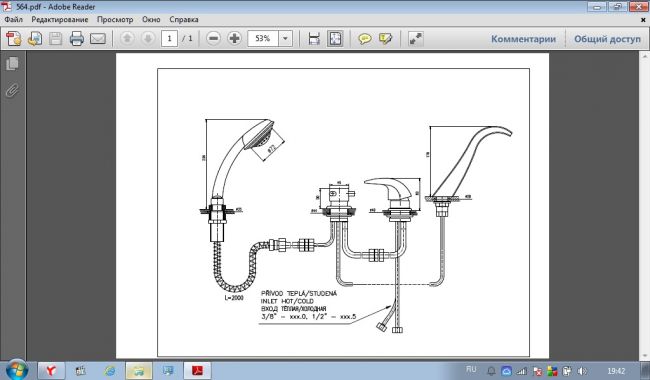Open the Справка menu
This screenshot has height=380, width=650.
click(184, 19)
